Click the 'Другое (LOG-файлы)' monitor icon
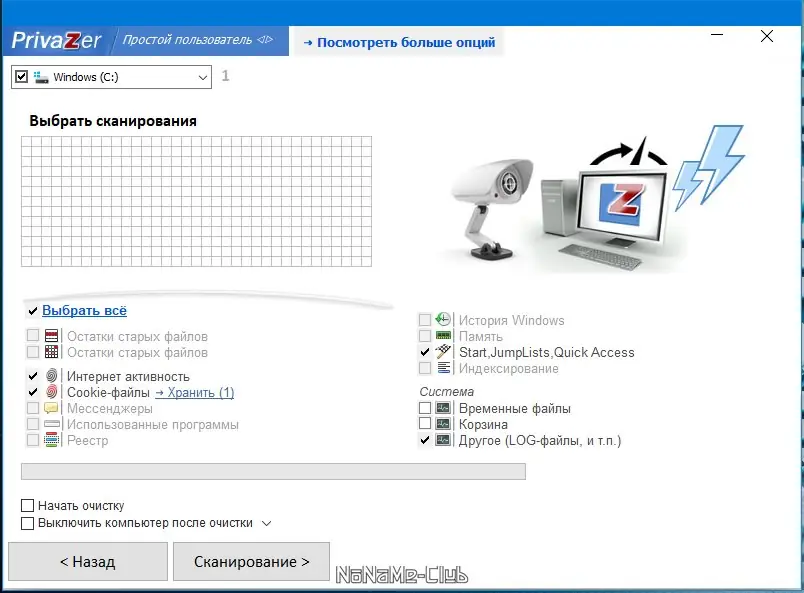Image resolution: width=804 pixels, height=593 pixels. 443,440
